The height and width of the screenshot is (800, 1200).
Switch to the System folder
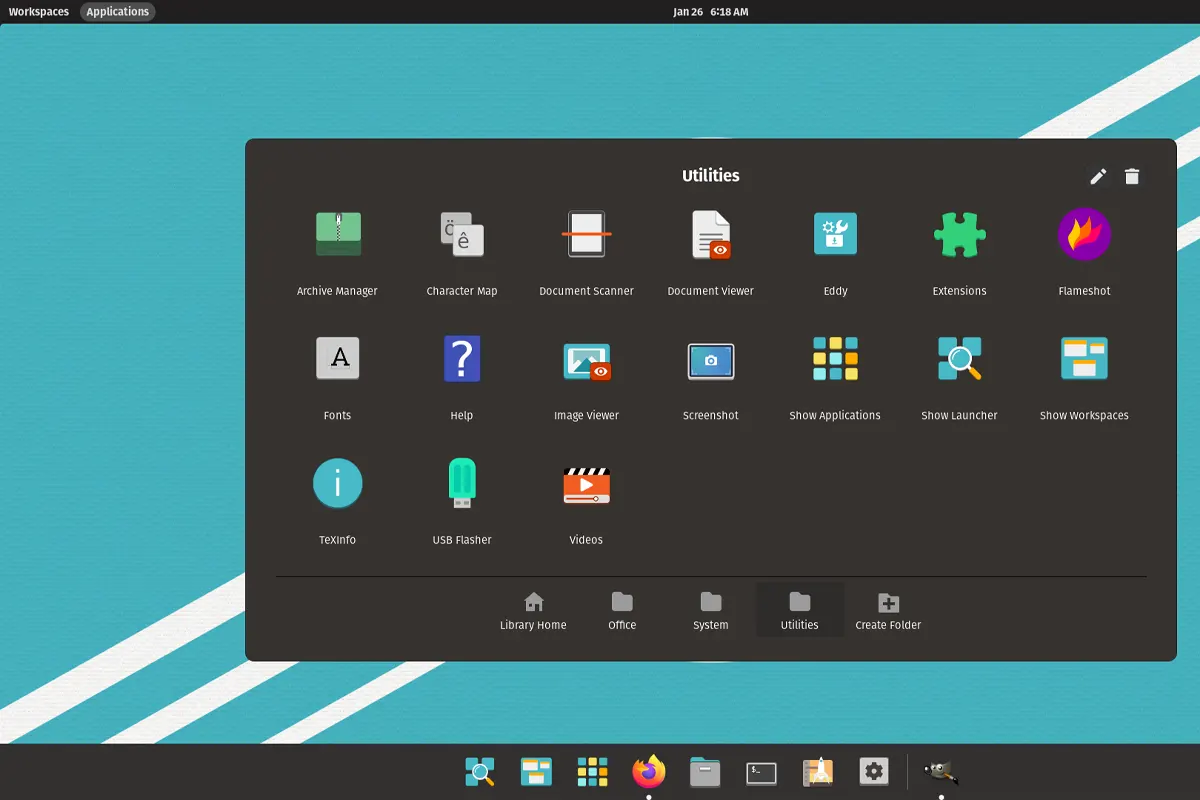pos(711,611)
